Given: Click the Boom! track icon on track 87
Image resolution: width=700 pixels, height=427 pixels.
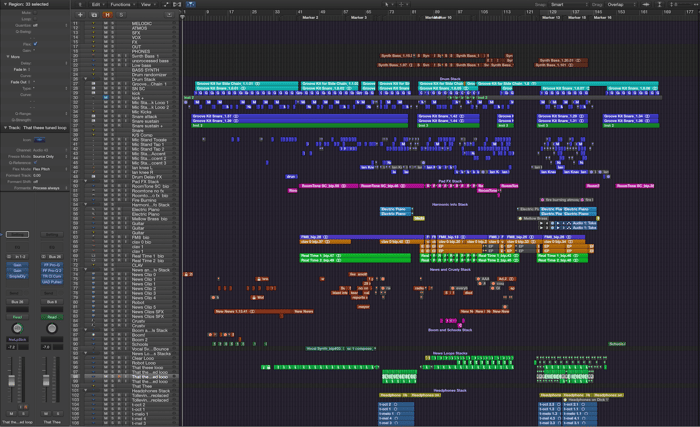Looking at the screenshot, I should (93, 335).
